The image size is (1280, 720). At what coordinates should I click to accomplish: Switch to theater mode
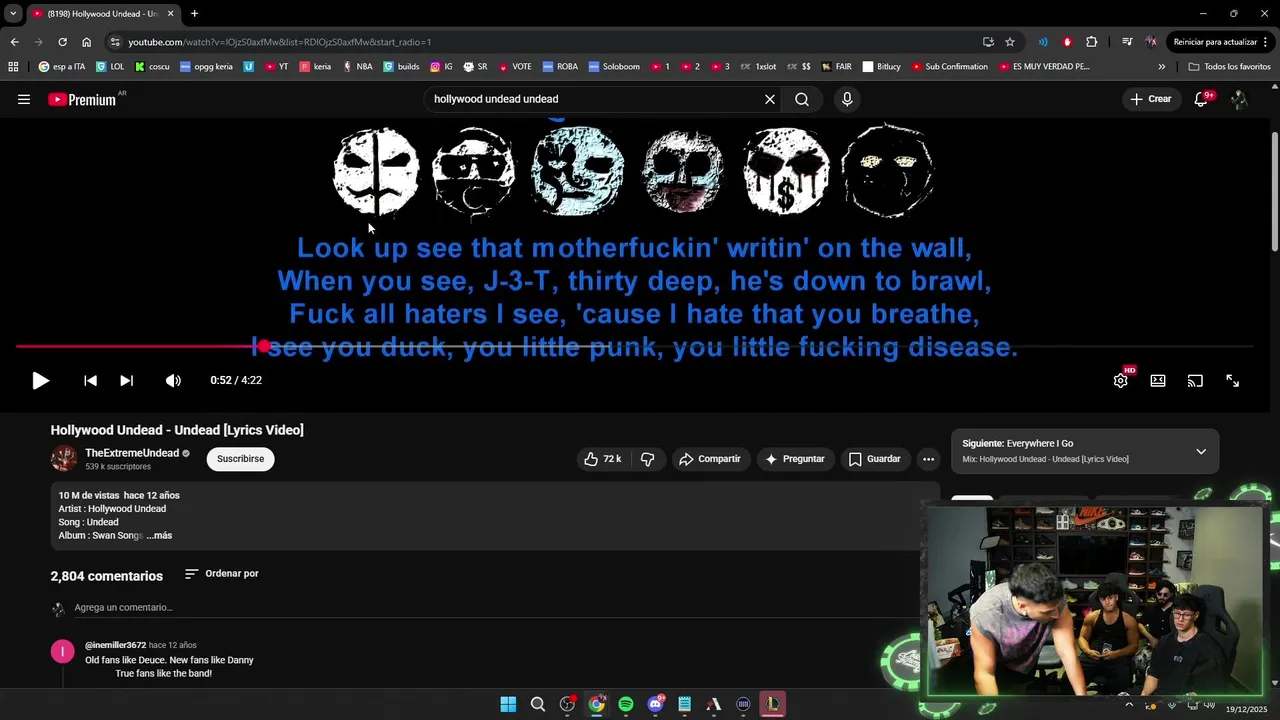coord(1158,380)
